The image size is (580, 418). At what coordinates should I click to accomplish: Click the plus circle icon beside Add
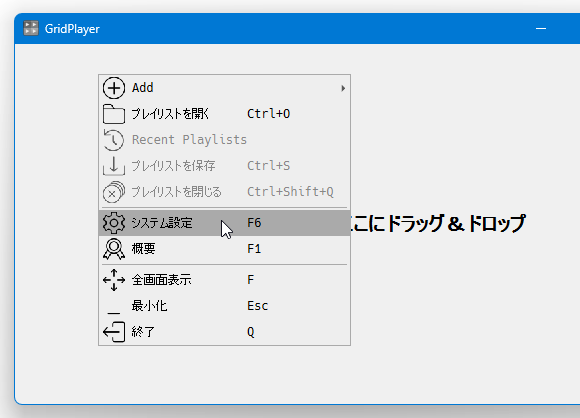(x=114, y=88)
